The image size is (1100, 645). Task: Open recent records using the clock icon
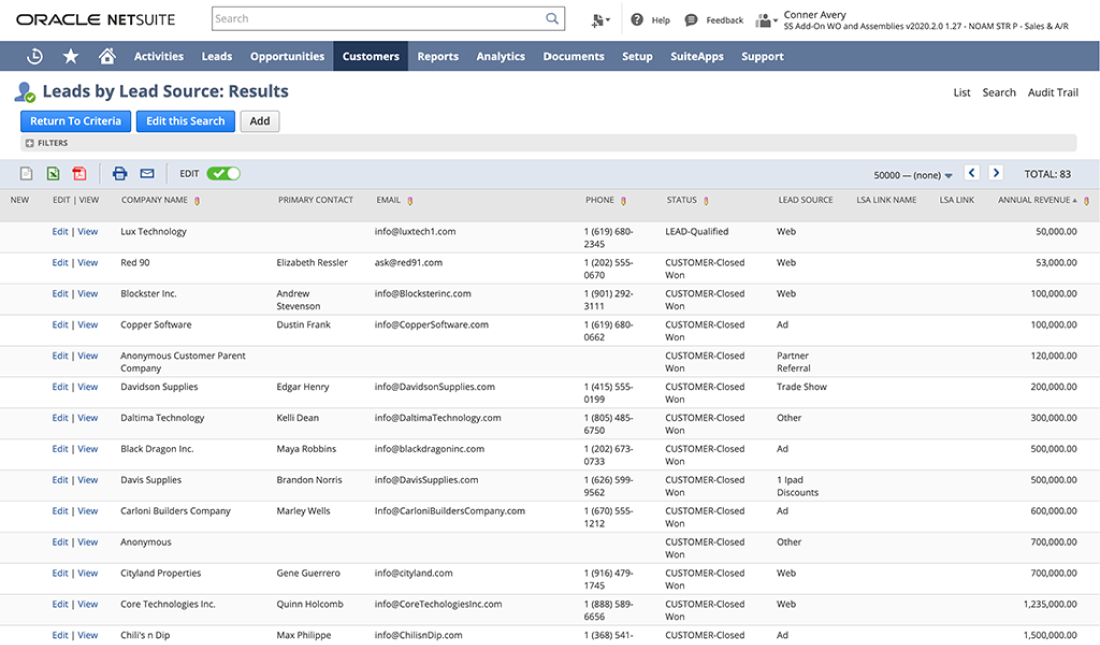point(33,56)
